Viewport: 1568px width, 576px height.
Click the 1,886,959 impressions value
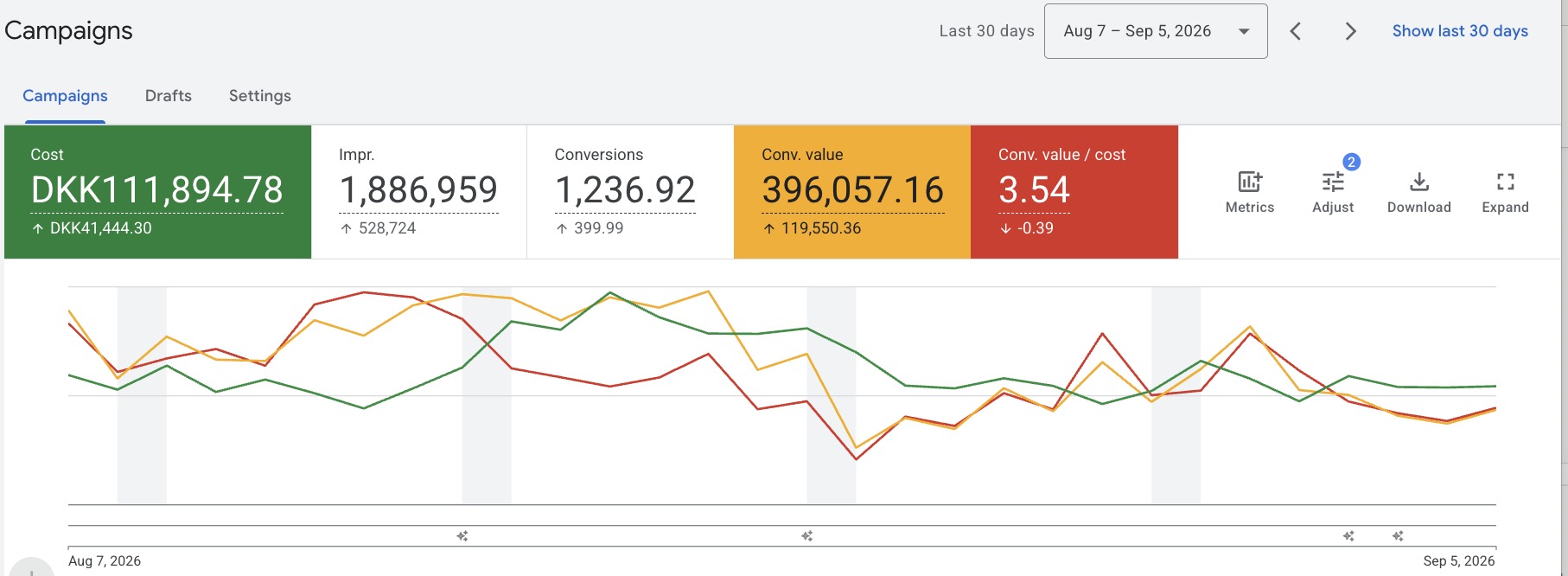(x=418, y=190)
